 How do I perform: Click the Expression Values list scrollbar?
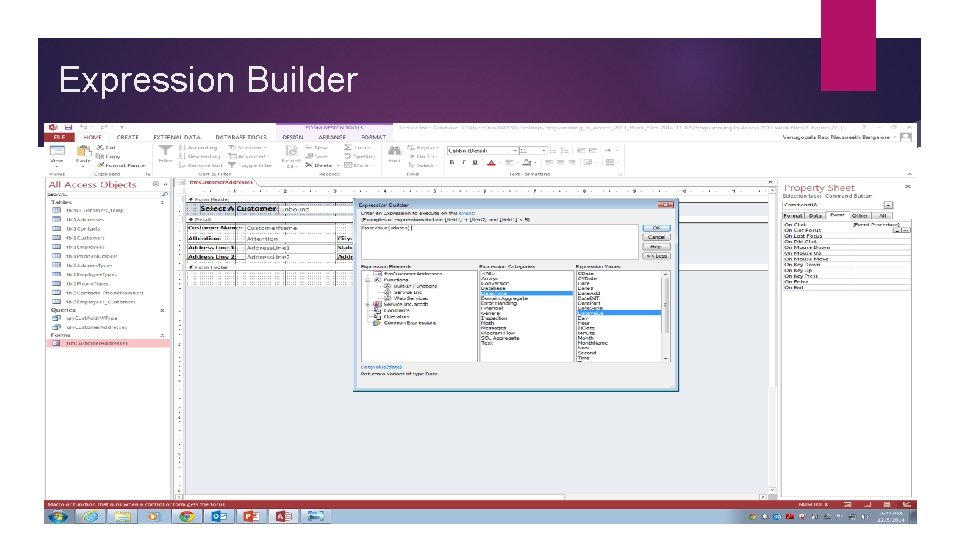(x=666, y=316)
